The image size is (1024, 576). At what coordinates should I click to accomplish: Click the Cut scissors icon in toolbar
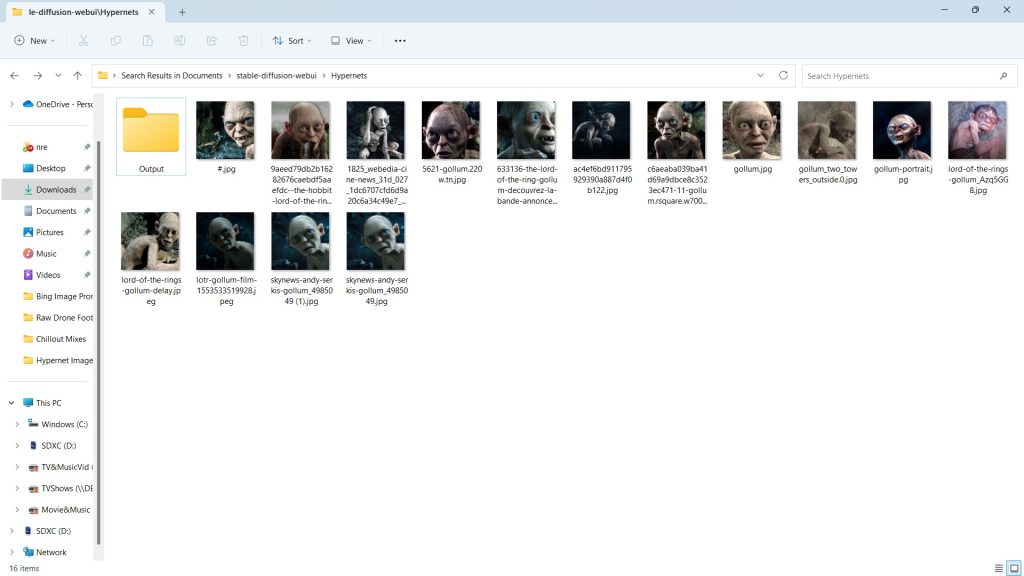(84, 41)
